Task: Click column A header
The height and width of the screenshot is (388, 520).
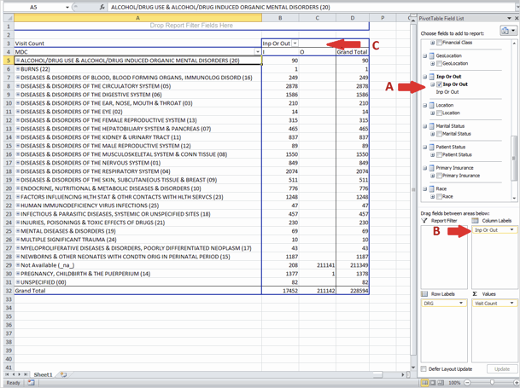Action: tap(138, 18)
